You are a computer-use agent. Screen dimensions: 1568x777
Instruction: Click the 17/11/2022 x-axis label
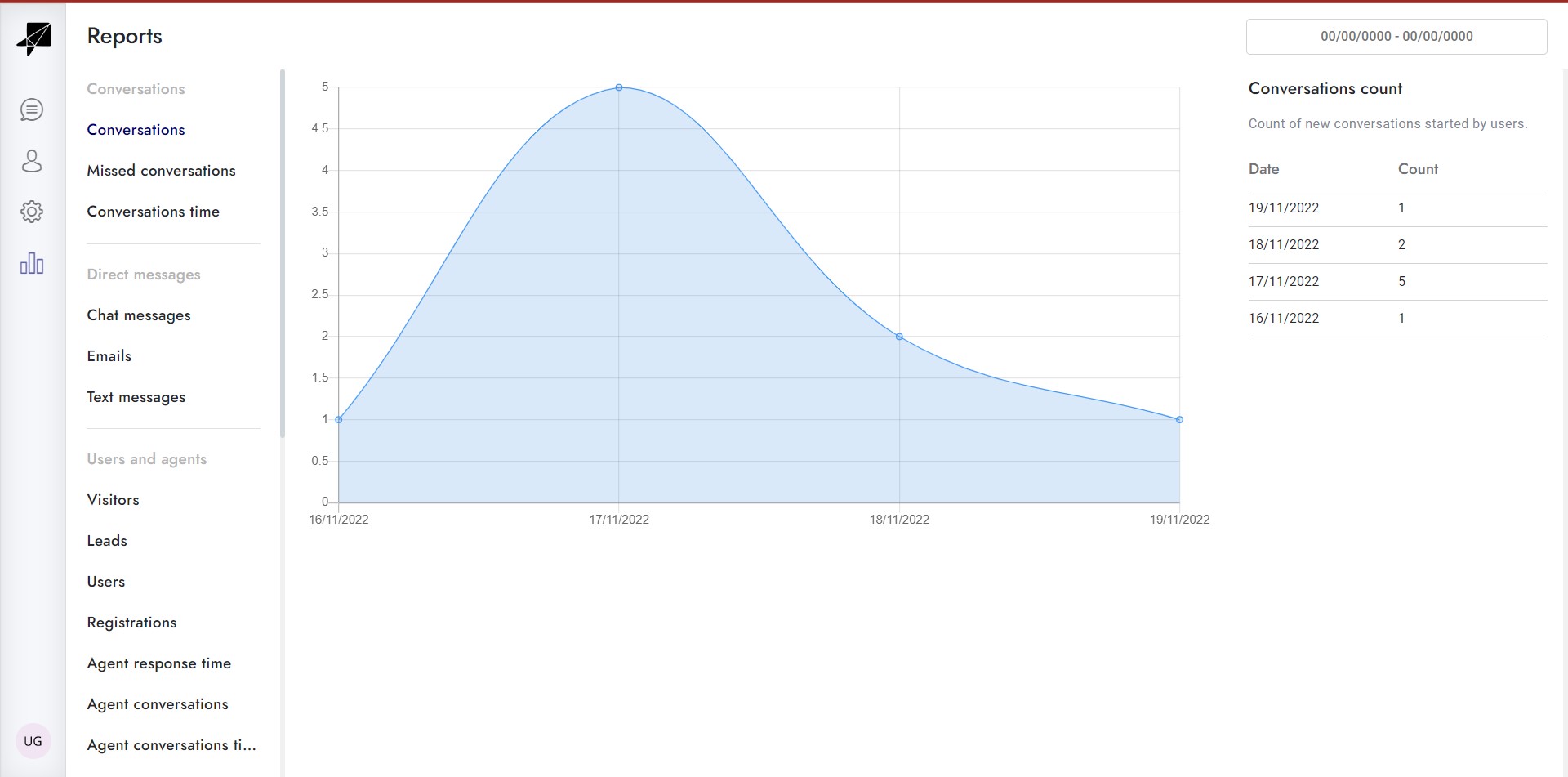(x=619, y=520)
